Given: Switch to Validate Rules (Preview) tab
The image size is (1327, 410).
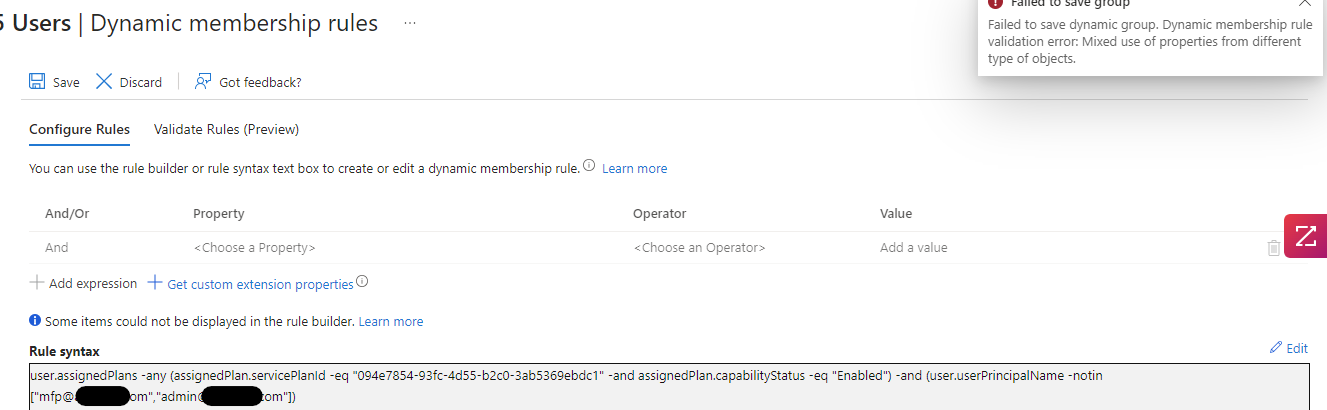Looking at the screenshot, I should click(x=226, y=129).
